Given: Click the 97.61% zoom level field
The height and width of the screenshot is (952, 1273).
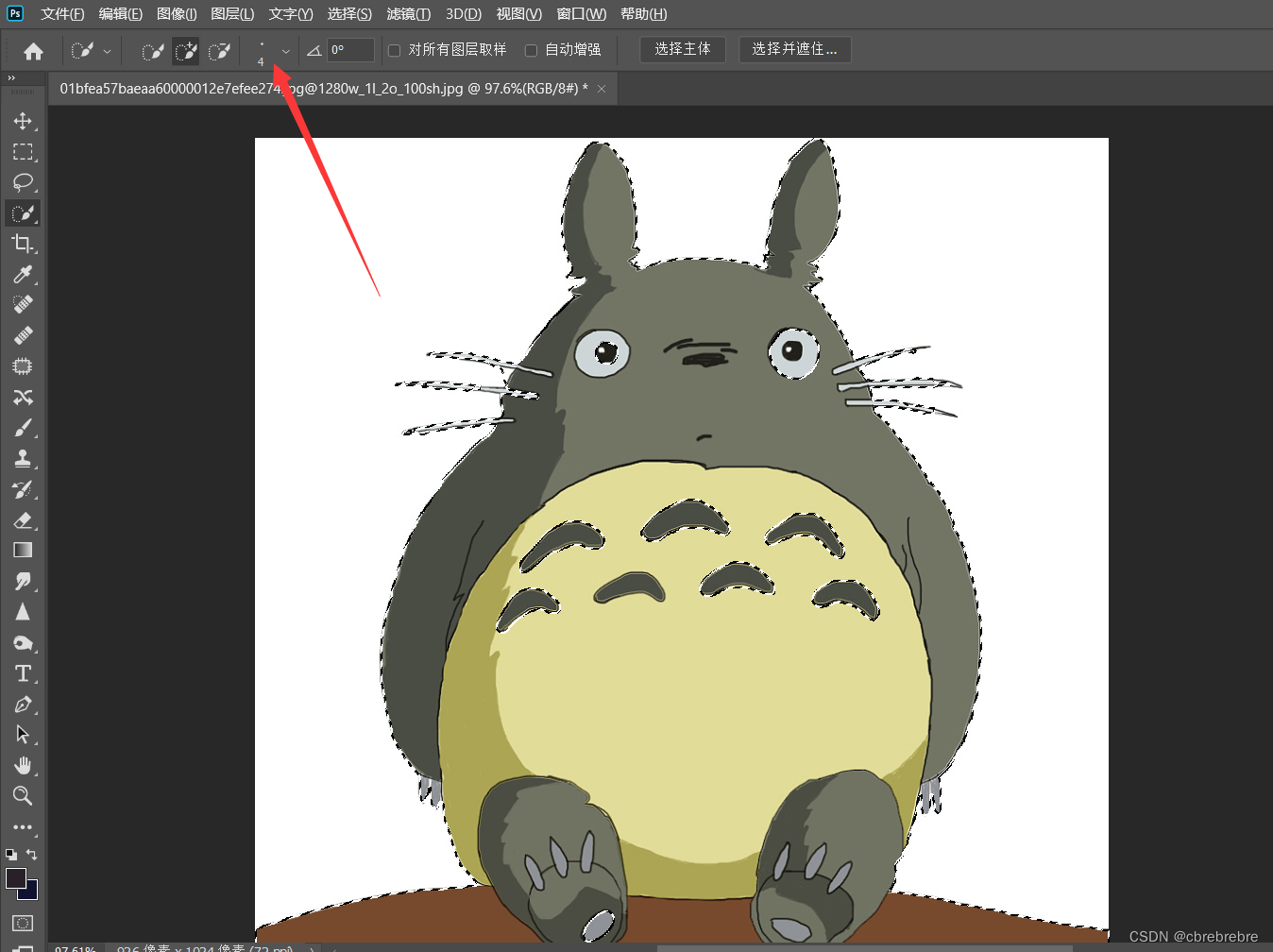Looking at the screenshot, I should click(x=76, y=947).
